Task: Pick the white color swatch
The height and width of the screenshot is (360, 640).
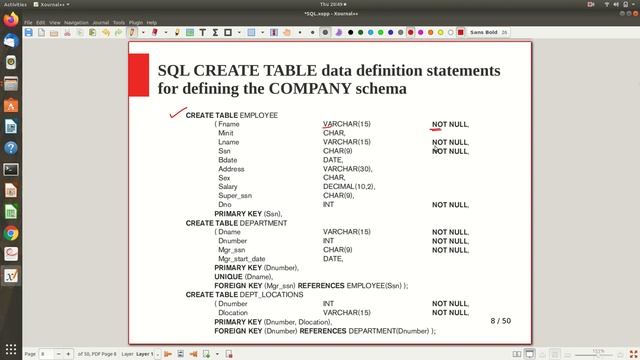Action: pyautogui.click(x=451, y=32)
